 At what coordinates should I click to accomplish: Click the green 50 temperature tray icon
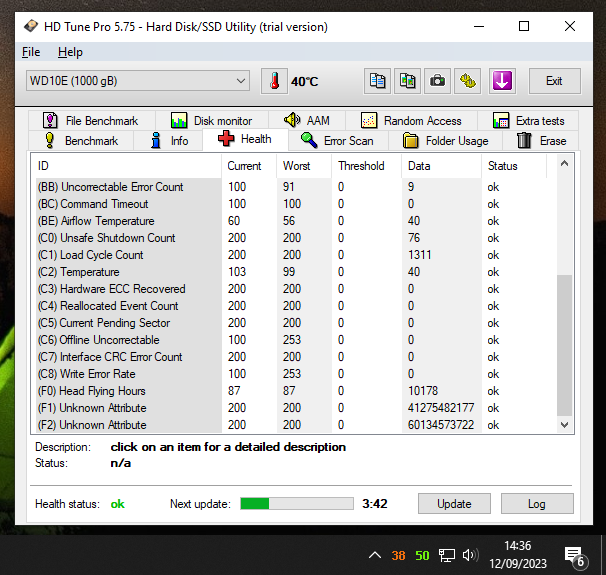(422, 556)
